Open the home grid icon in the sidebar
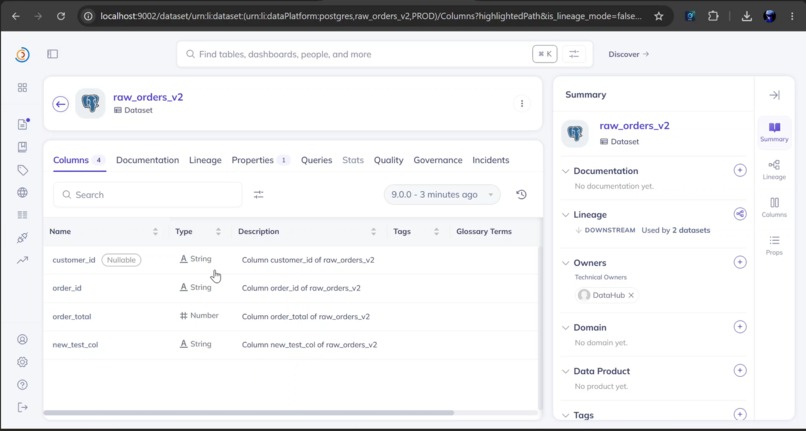The image size is (806, 431). 22,87
